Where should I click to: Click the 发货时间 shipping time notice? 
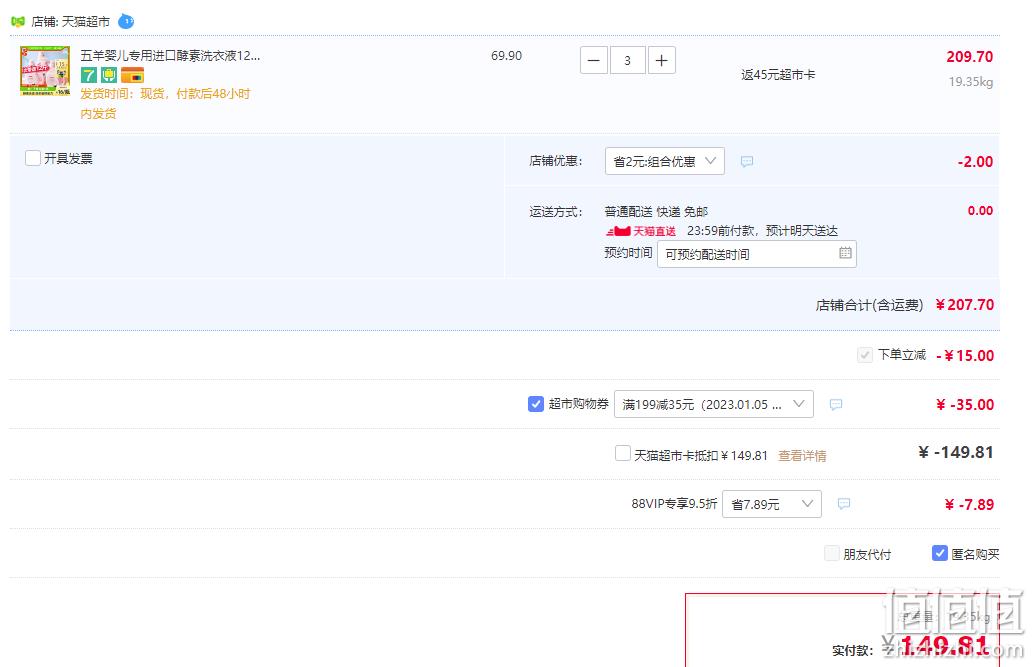point(165,103)
